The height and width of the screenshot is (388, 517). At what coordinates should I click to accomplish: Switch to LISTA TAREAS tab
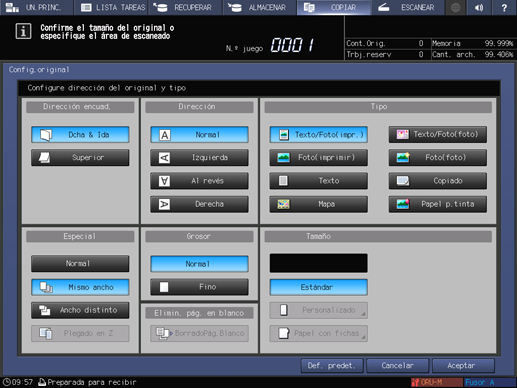[x=111, y=7]
